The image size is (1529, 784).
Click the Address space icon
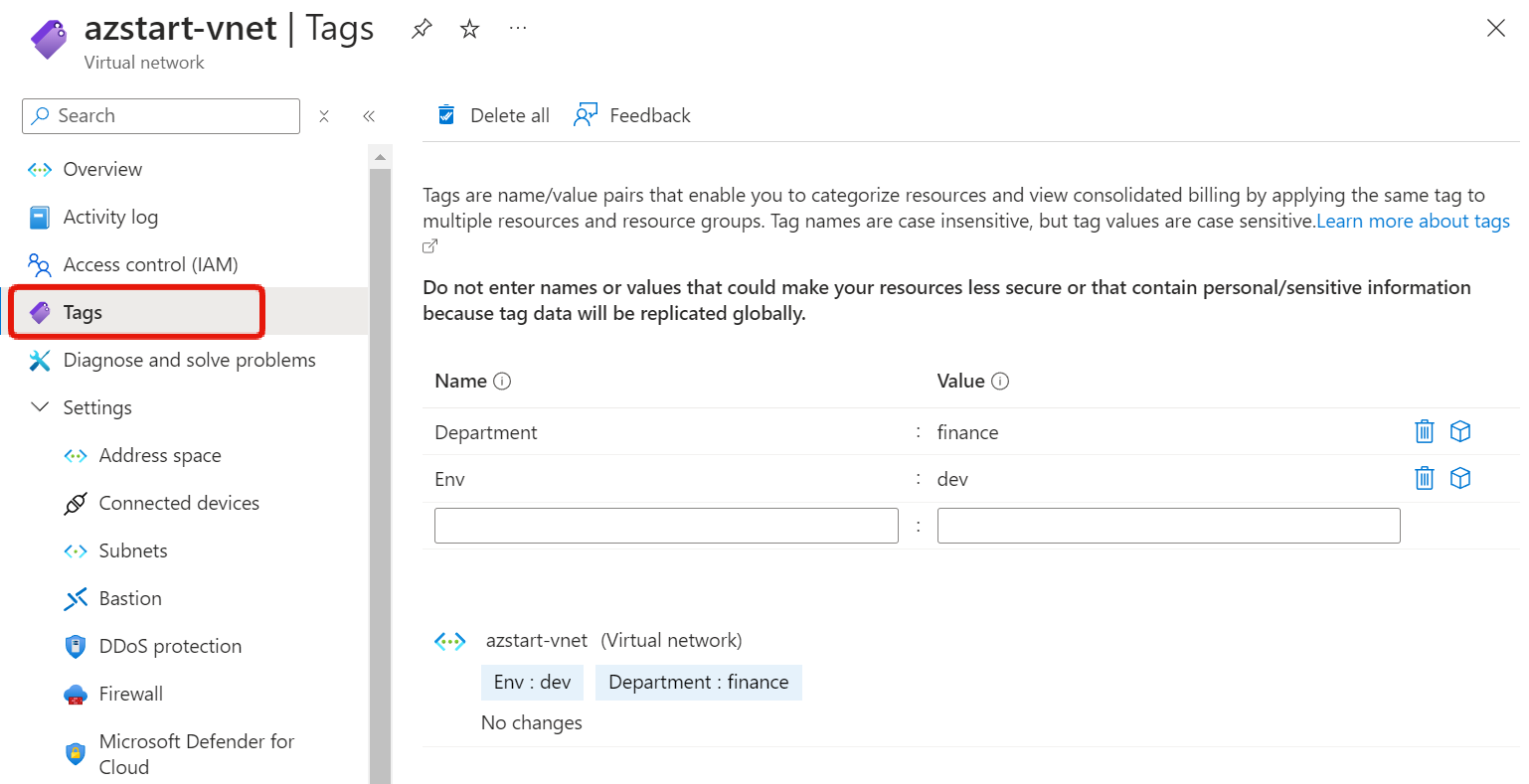(76, 456)
